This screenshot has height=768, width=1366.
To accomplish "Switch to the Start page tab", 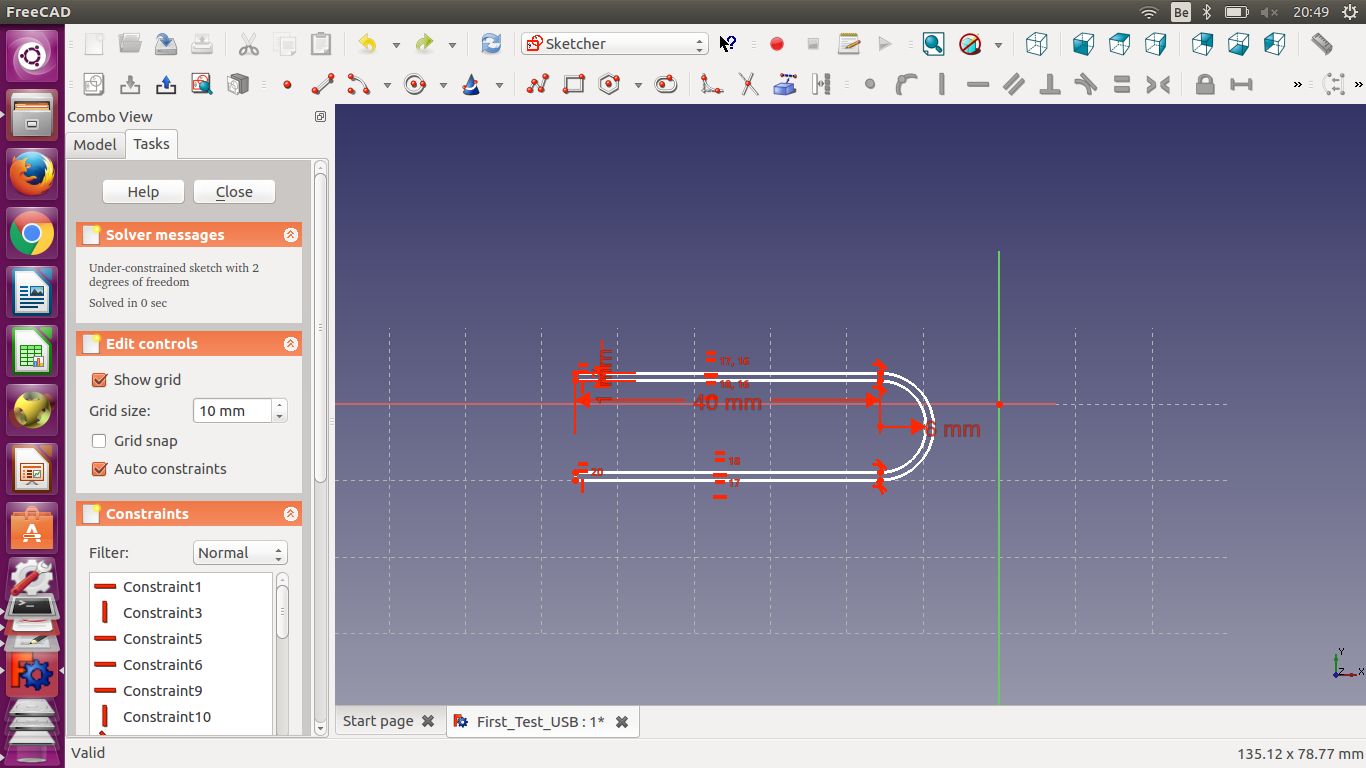I will [378, 721].
